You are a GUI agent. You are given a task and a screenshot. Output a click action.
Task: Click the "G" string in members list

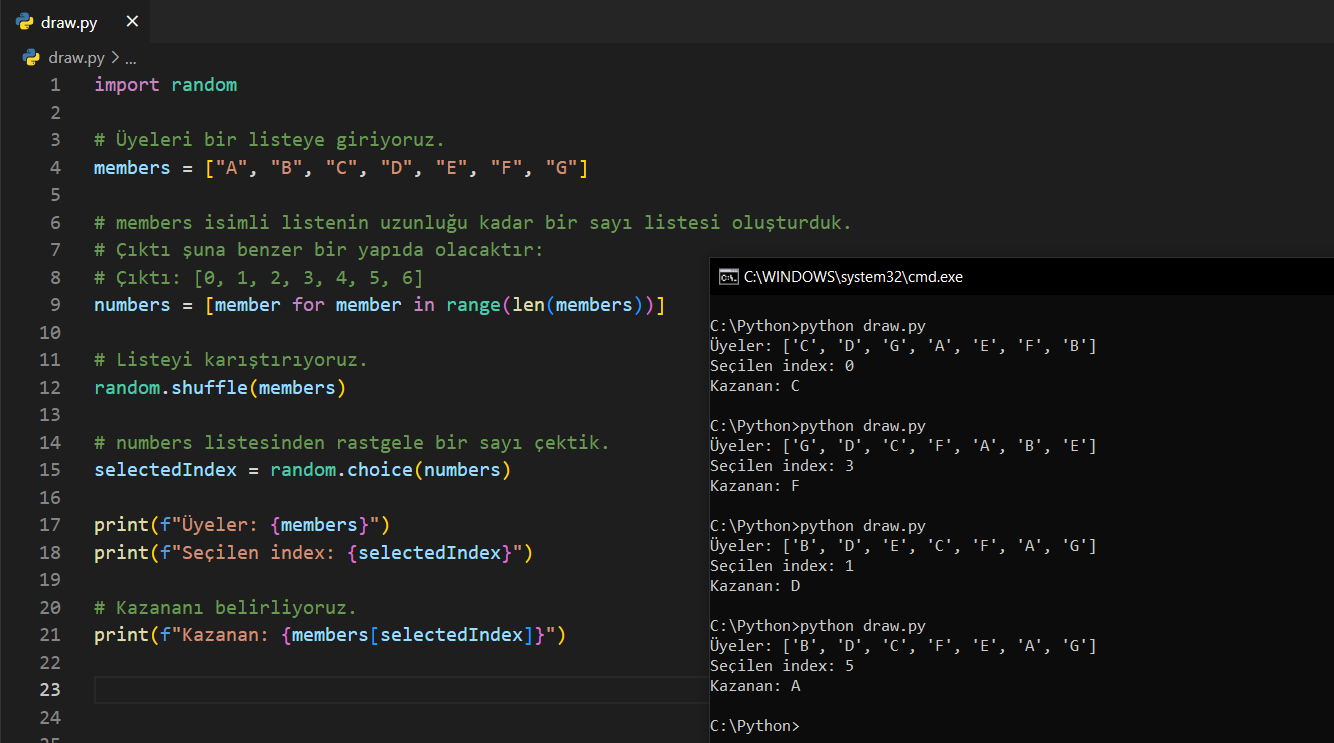[561, 168]
